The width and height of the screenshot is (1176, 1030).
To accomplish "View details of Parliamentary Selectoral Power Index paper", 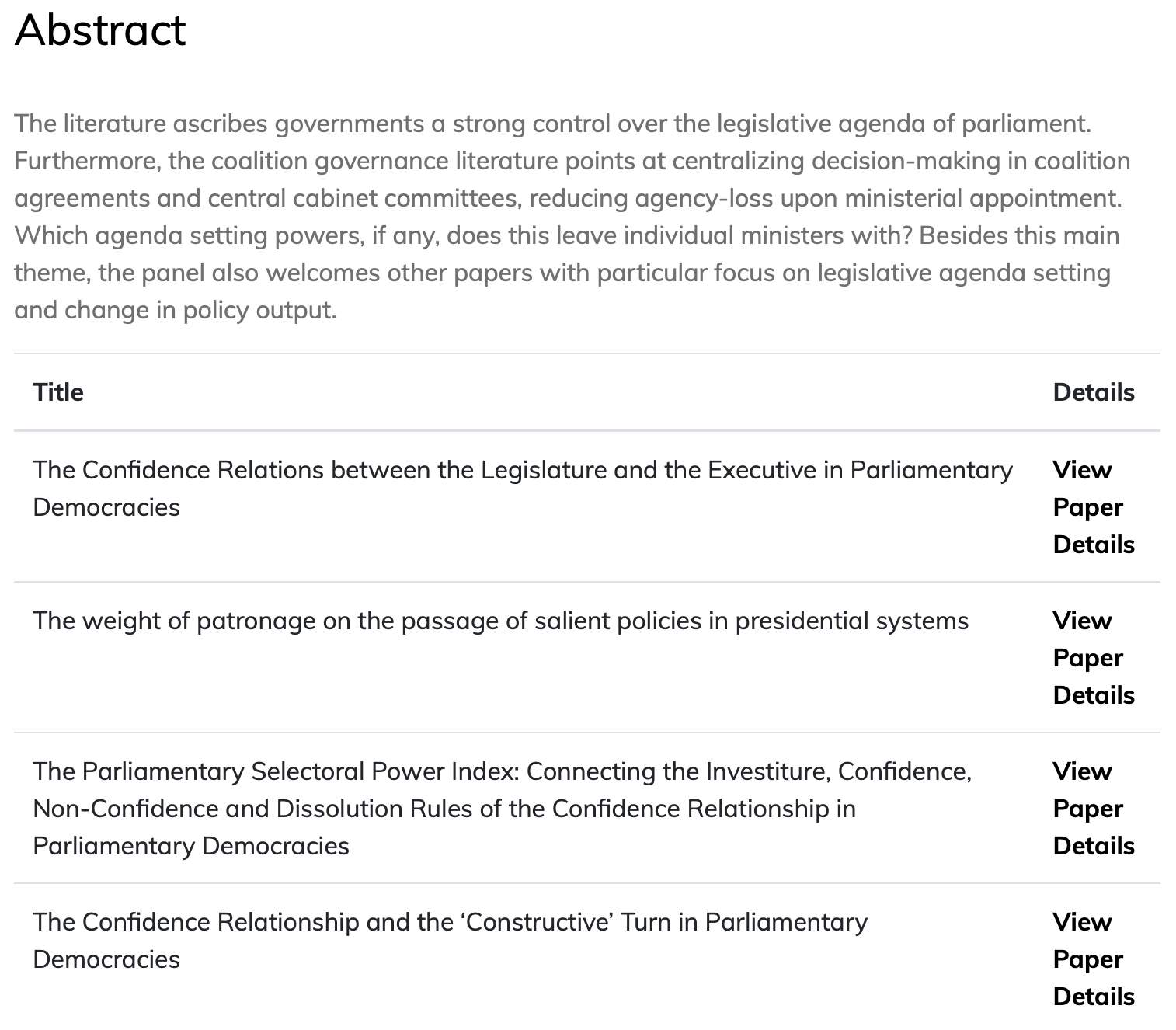I will point(1093,808).
